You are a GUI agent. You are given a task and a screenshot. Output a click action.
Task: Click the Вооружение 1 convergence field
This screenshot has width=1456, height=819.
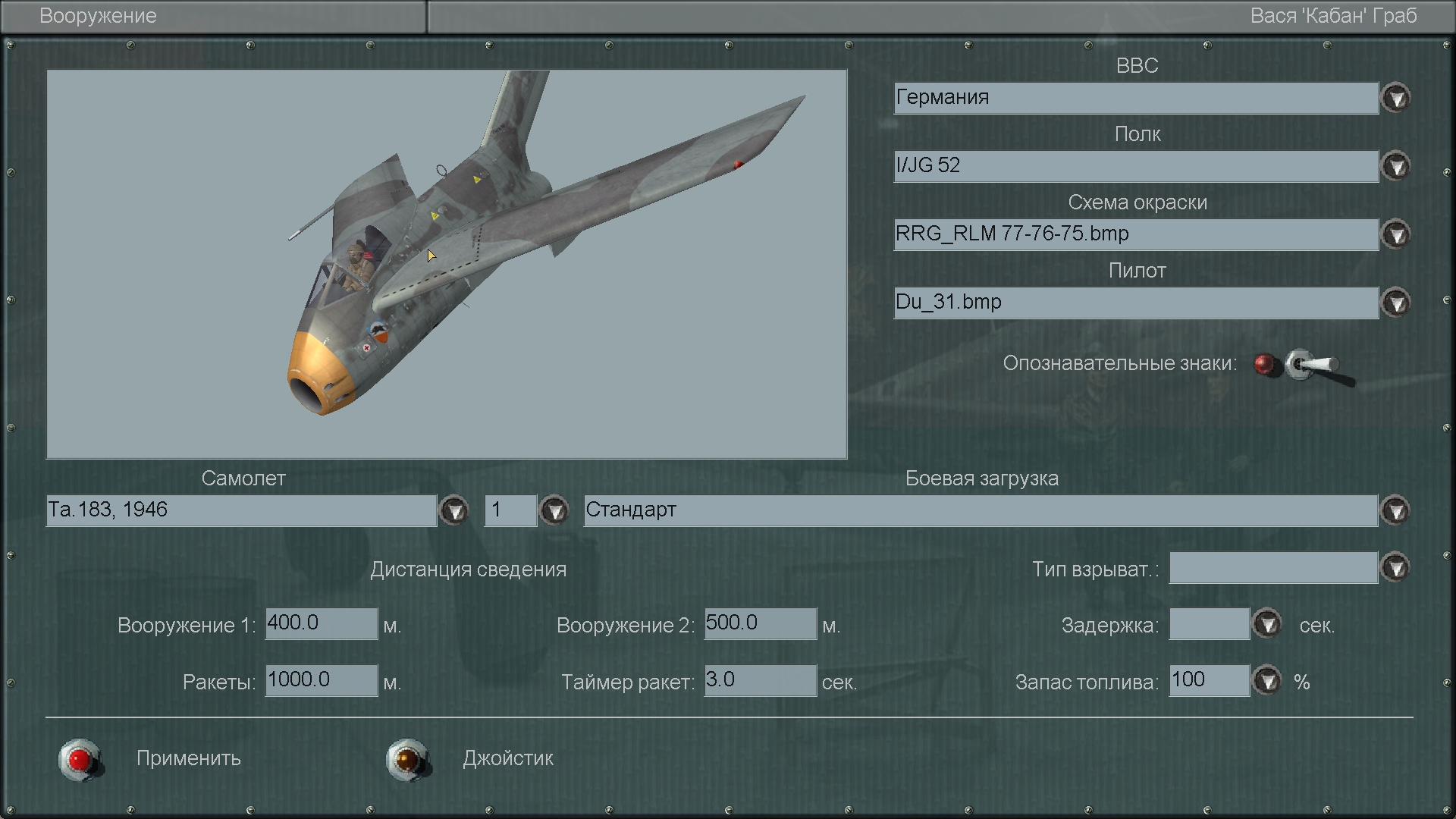pyautogui.click(x=321, y=623)
